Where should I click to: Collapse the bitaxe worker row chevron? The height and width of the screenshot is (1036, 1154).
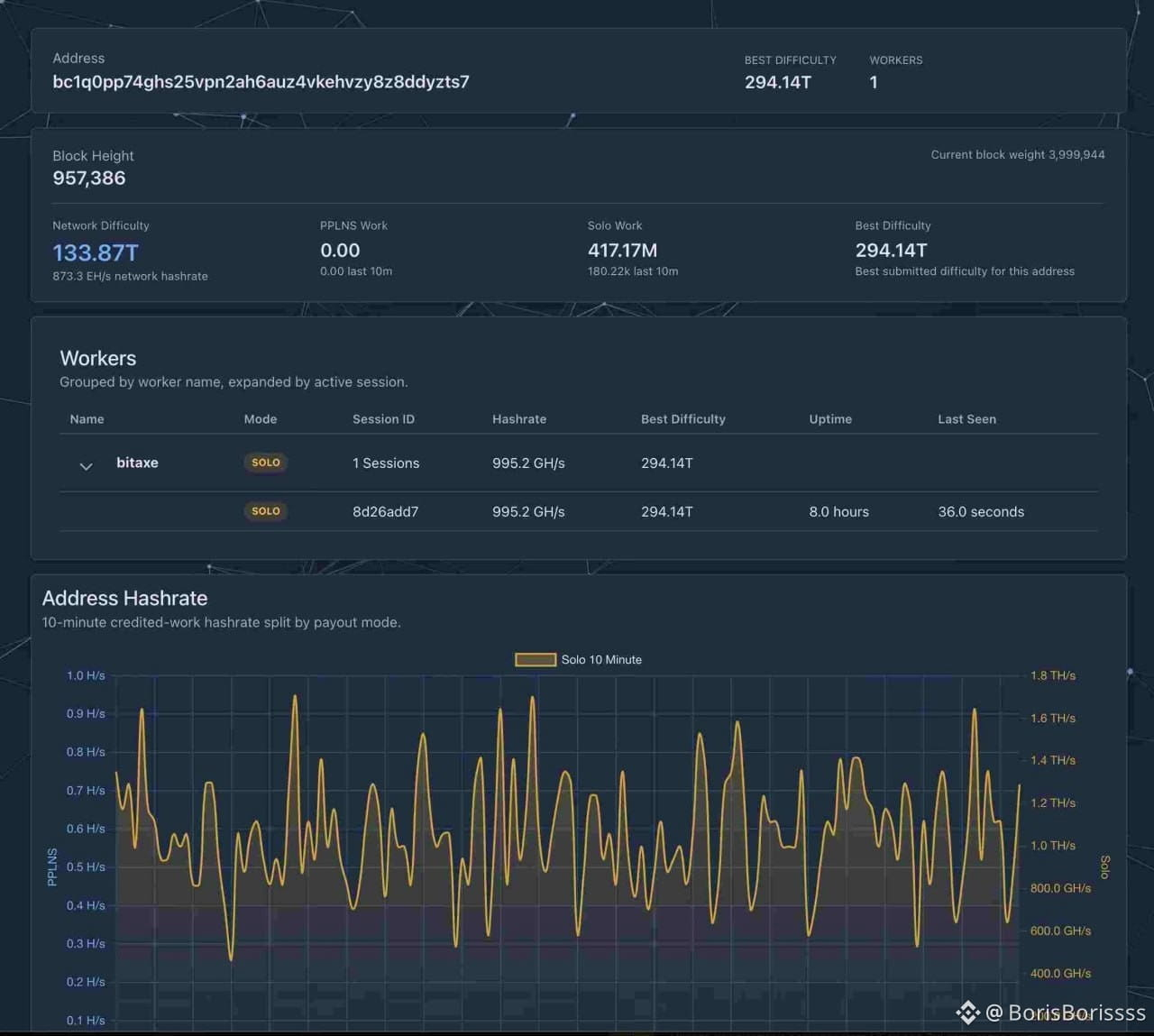(x=86, y=466)
